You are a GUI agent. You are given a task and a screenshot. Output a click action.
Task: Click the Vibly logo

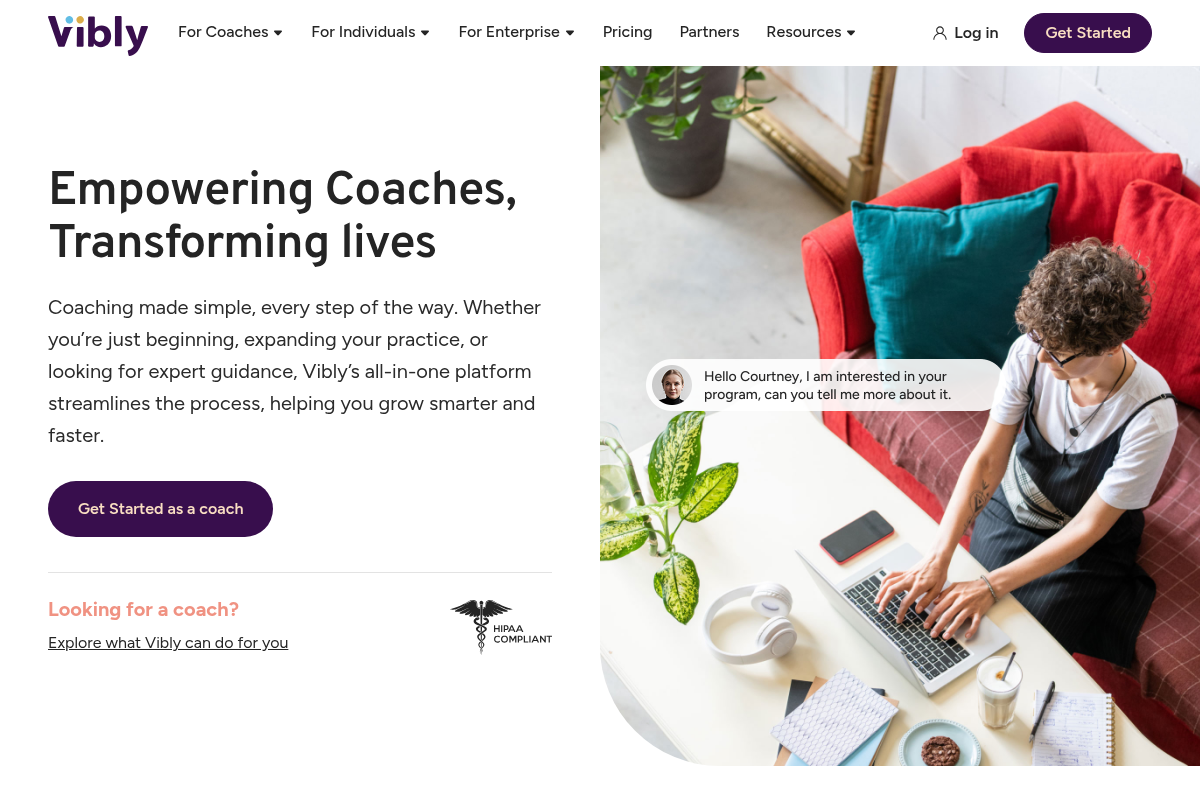pyautogui.click(x=98, y=33)
